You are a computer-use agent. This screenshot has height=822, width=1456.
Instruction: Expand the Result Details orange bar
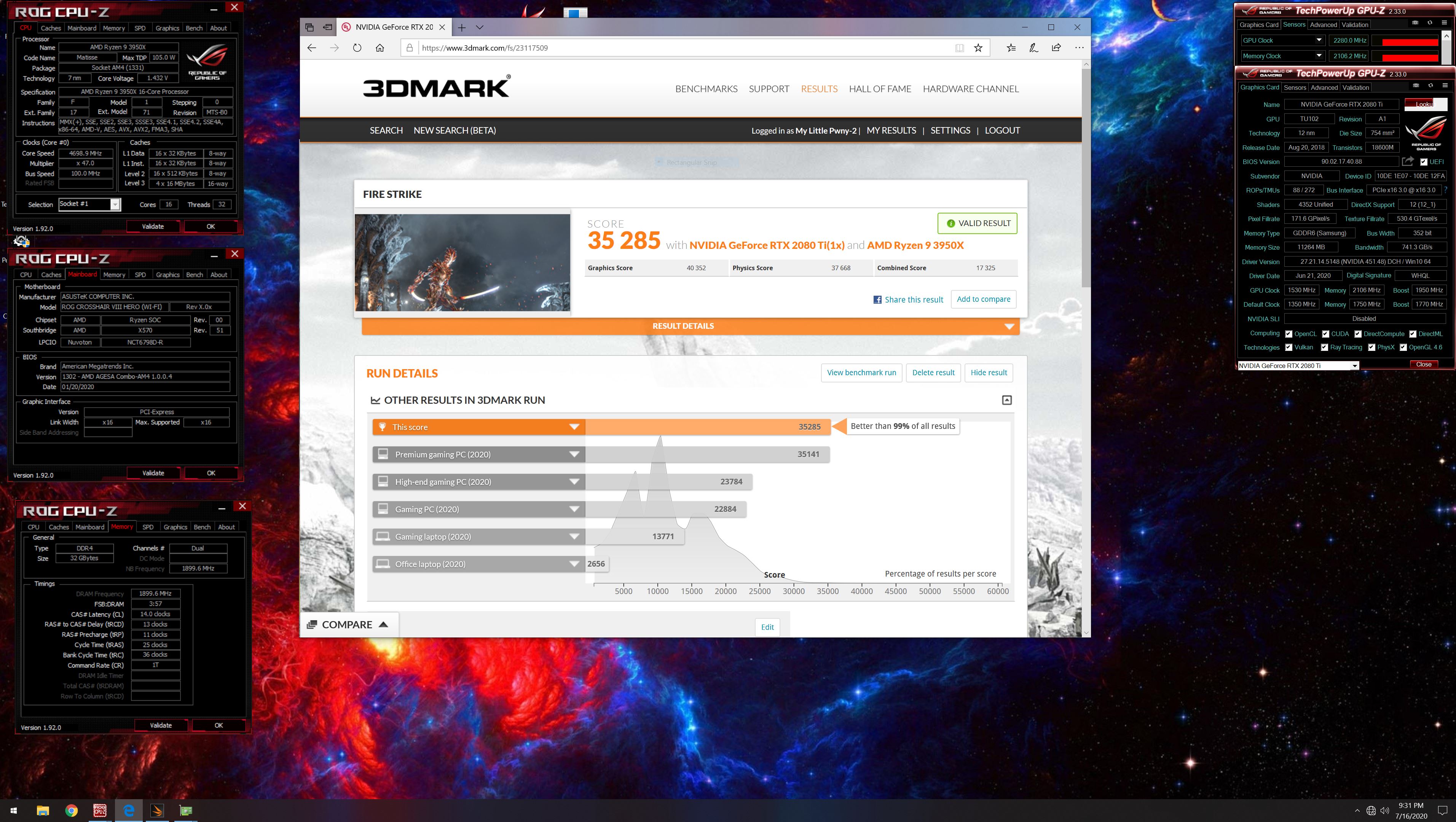click(x=690, y=326)
